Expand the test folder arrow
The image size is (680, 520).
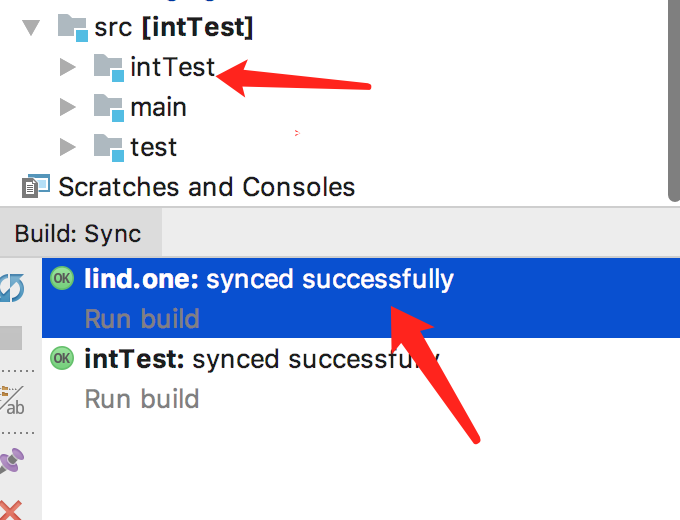click(x=68, y=147)
